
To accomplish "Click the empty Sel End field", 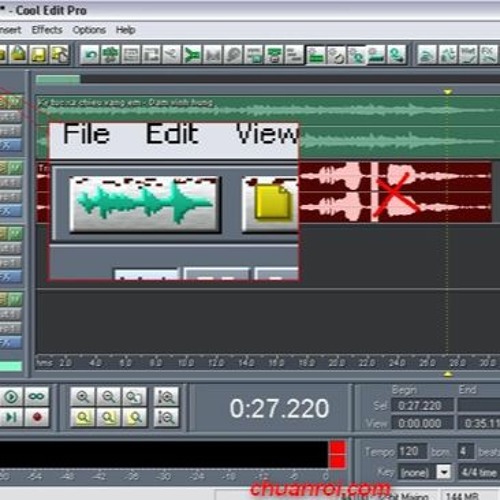I will click(x=479, y=406).
